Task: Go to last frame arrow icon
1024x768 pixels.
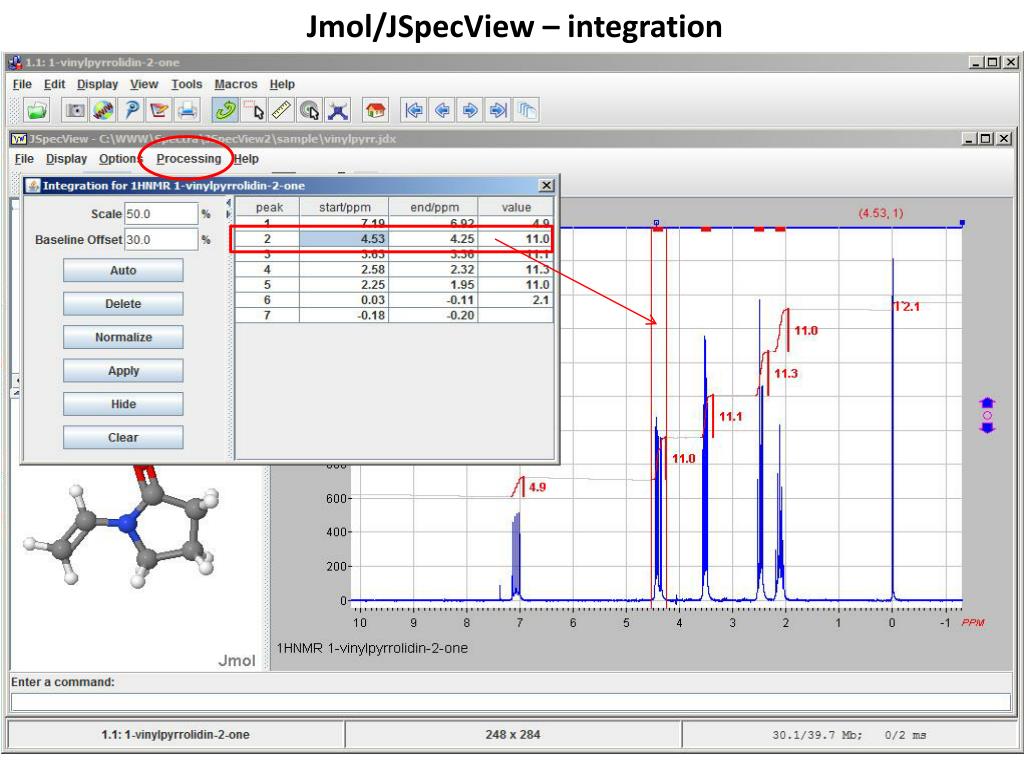Action: [498, 110]
